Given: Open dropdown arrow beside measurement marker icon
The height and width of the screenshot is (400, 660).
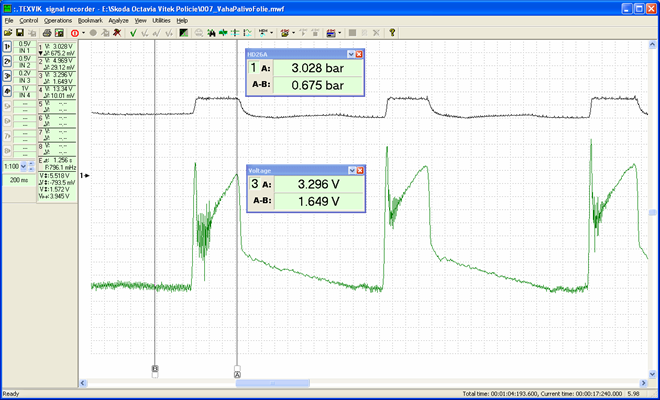Looking at the screenshot, I should [x=271, y=33].
